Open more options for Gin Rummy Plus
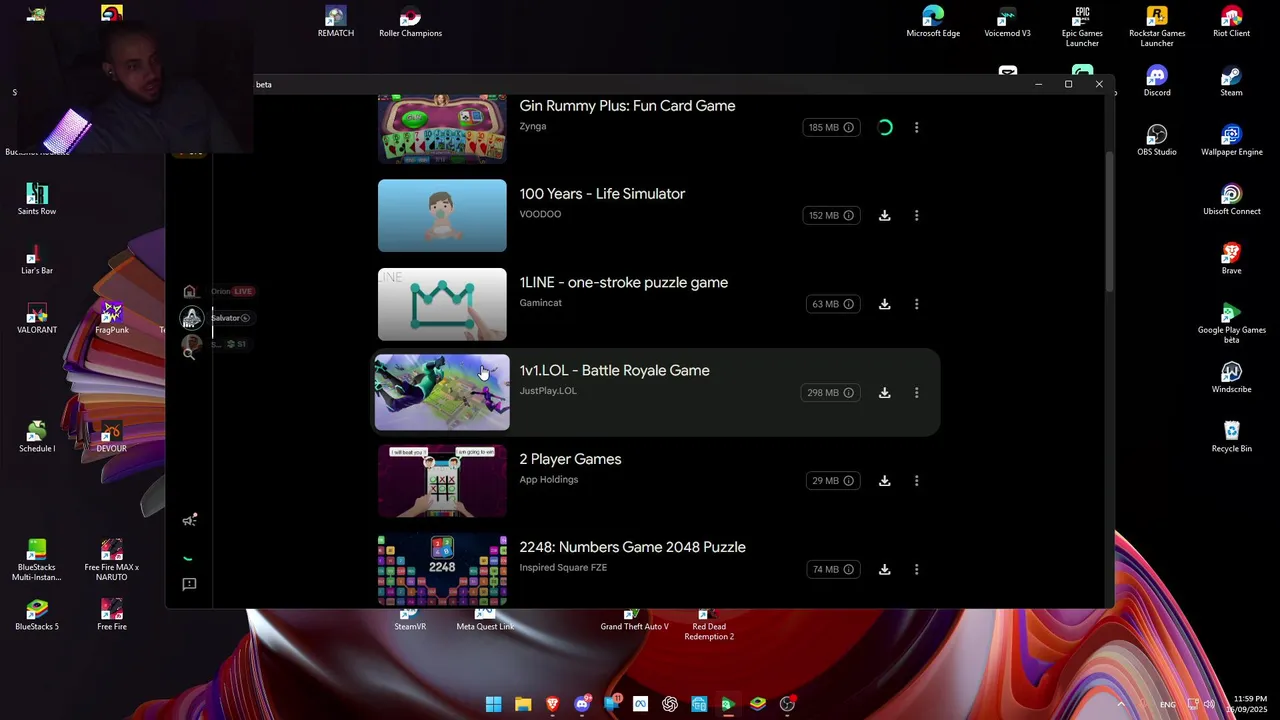1280x720 pixels. (916, 127)
